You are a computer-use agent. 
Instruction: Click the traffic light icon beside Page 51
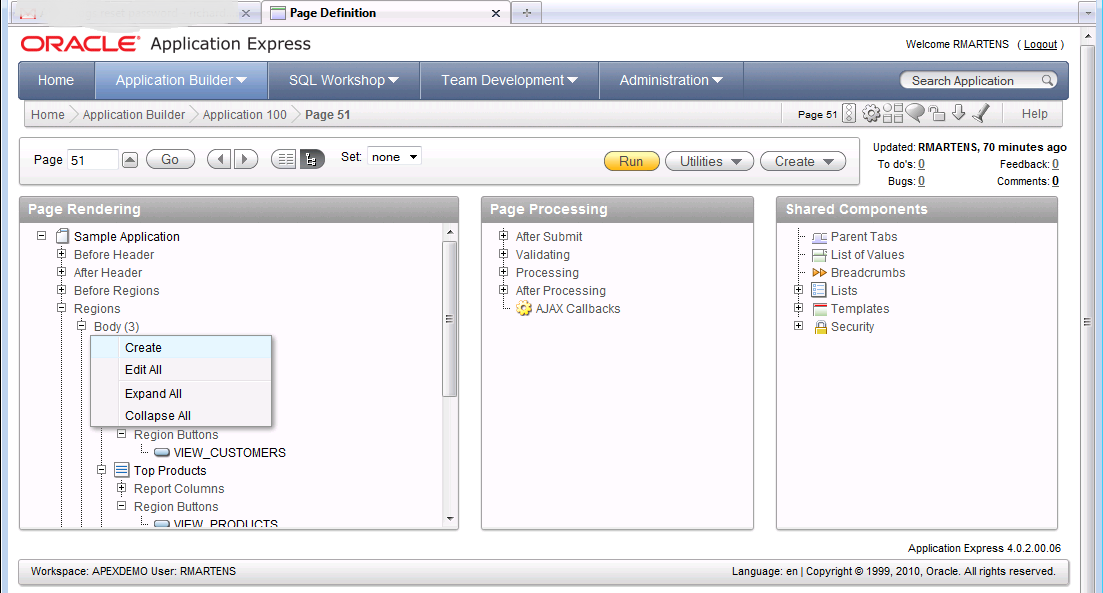[849, 113]
